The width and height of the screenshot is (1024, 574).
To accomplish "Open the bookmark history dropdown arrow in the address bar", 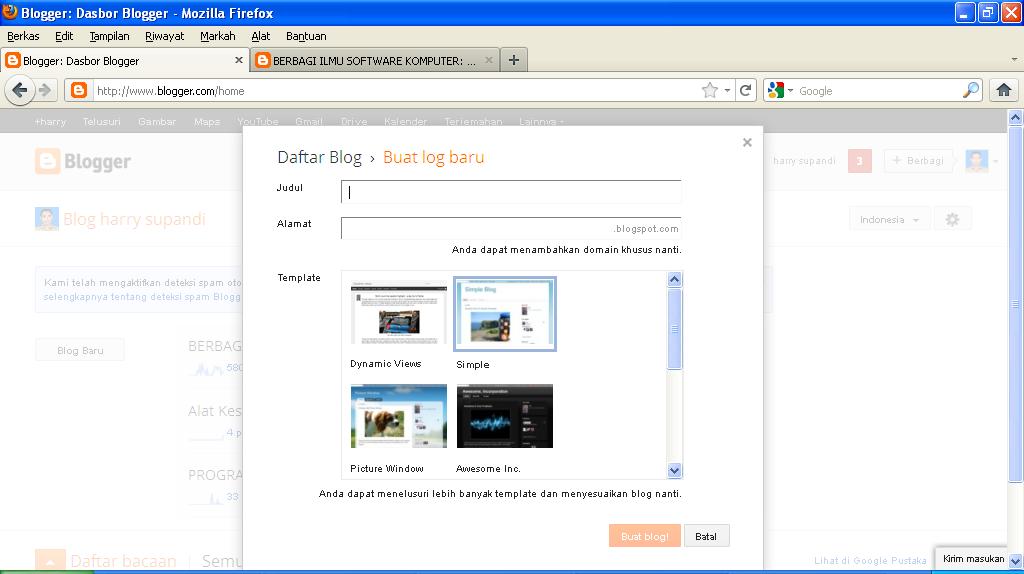I will [727, 90].
